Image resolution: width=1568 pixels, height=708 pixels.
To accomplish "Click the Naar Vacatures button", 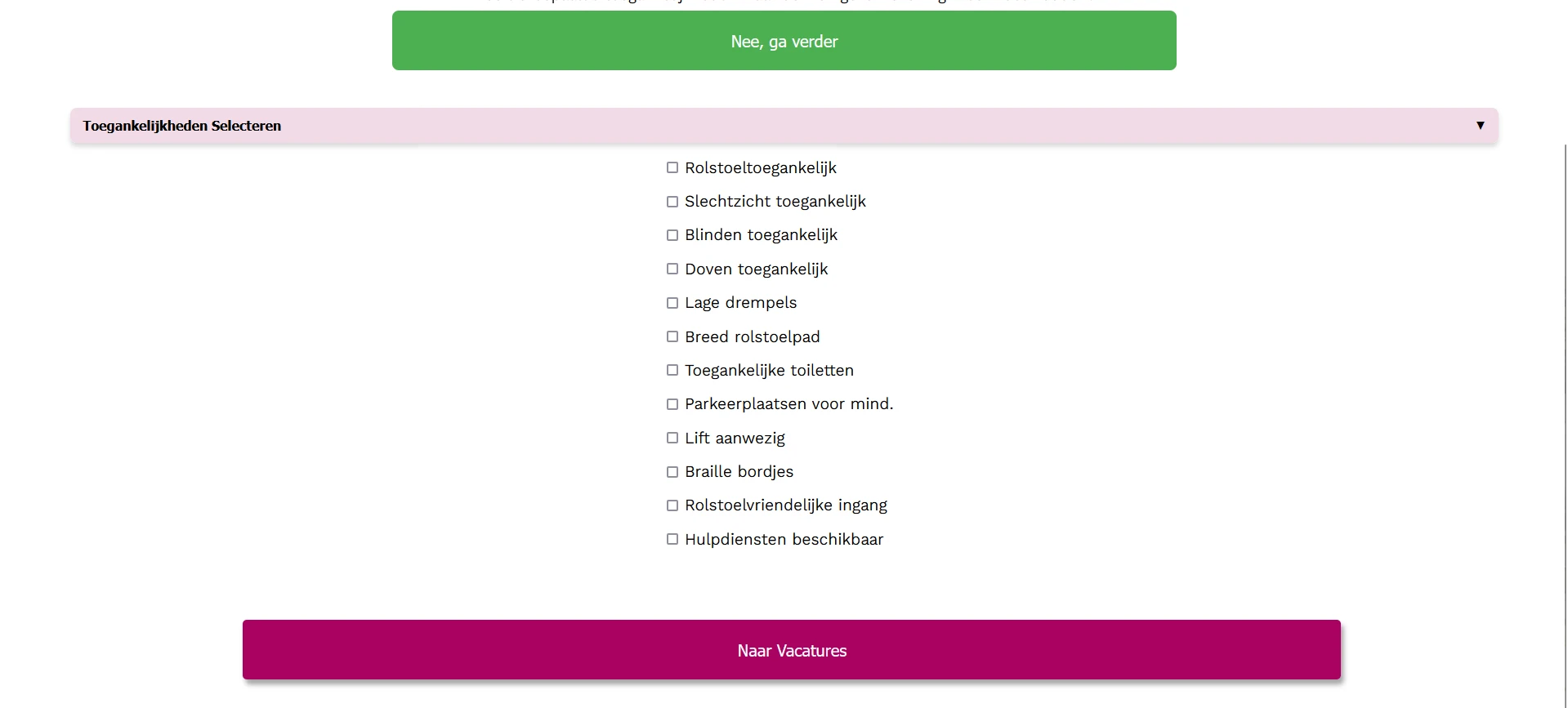I will coord(791,650).
